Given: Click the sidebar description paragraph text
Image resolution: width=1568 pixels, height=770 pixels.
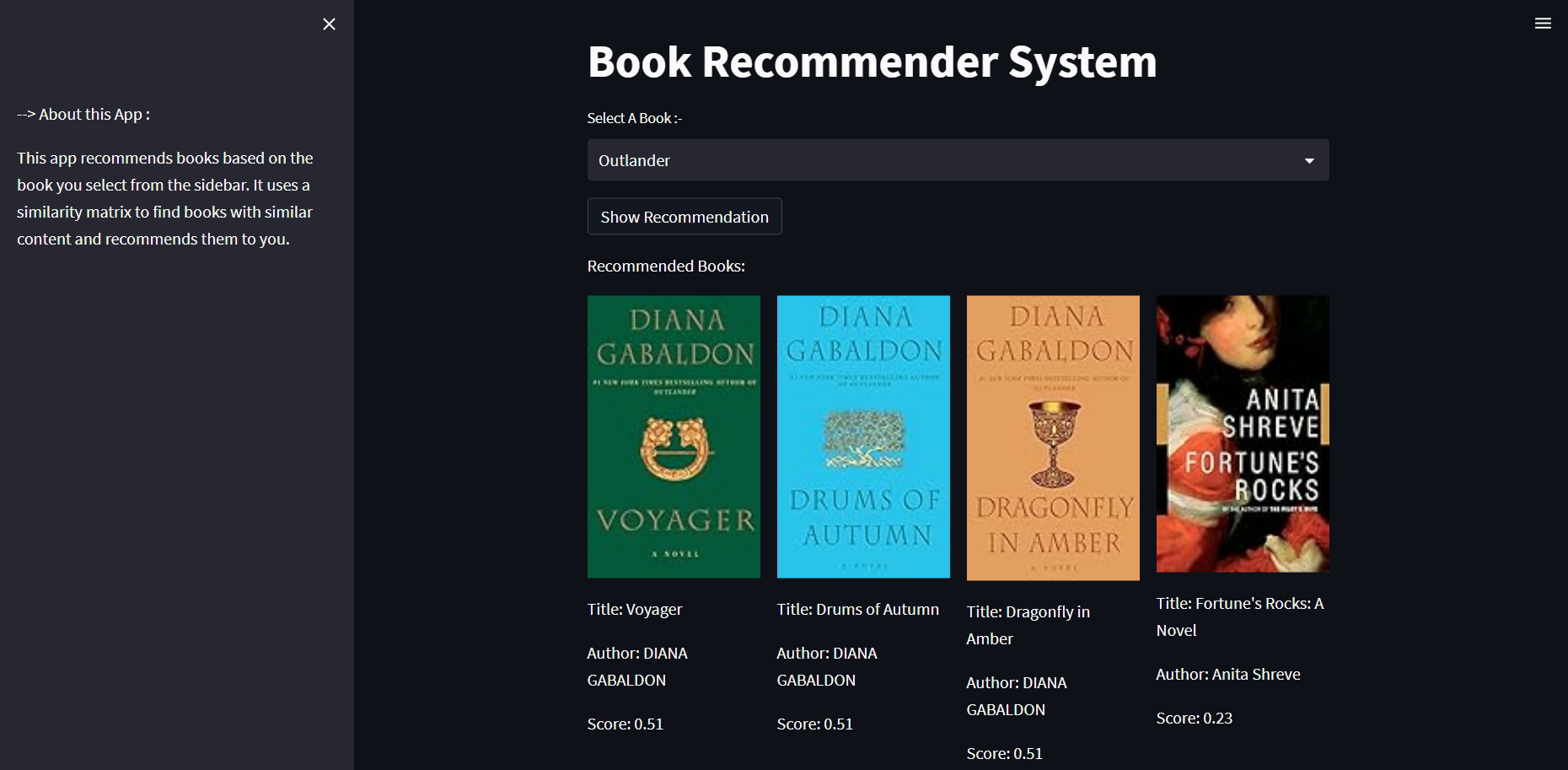Looking at the screenshot, I should coord(165,198).
